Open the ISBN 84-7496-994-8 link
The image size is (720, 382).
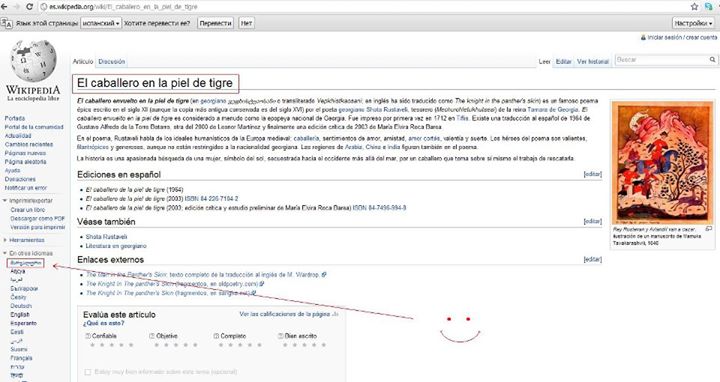[x=379, y=208]
